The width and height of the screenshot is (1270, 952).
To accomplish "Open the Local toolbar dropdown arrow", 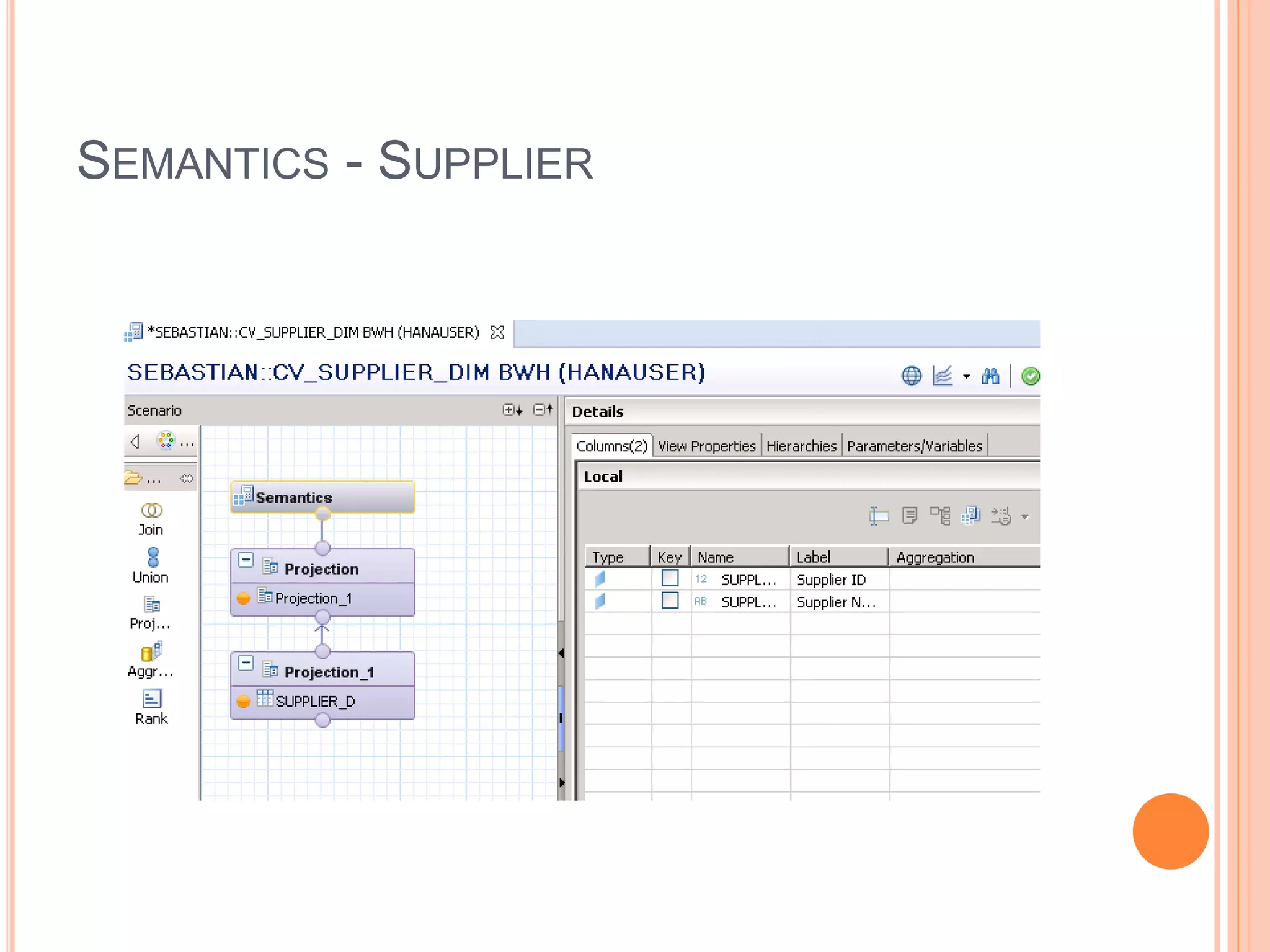I will click(1025, 516).
